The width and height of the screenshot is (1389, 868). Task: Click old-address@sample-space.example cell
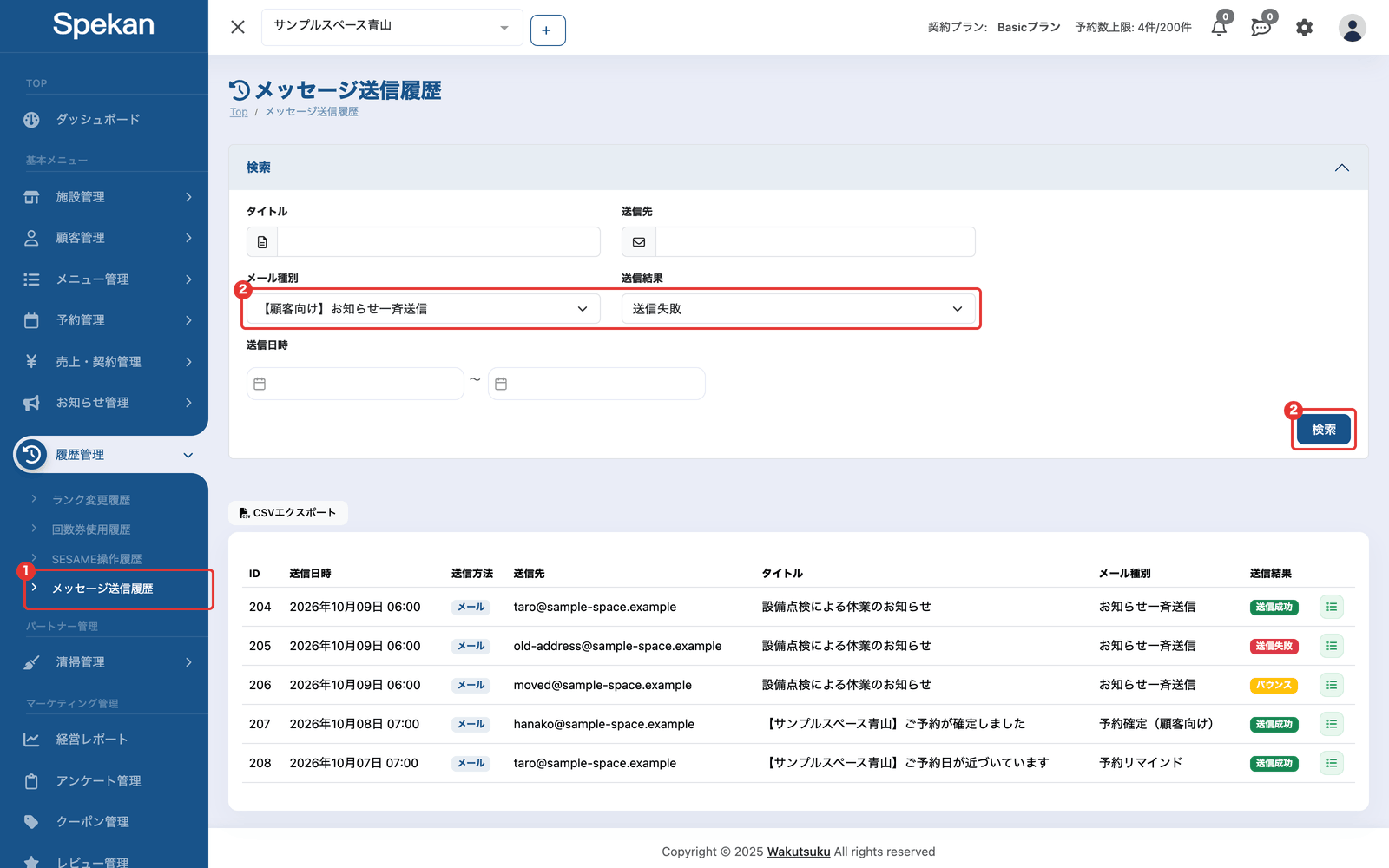click(x=617, y=646)
